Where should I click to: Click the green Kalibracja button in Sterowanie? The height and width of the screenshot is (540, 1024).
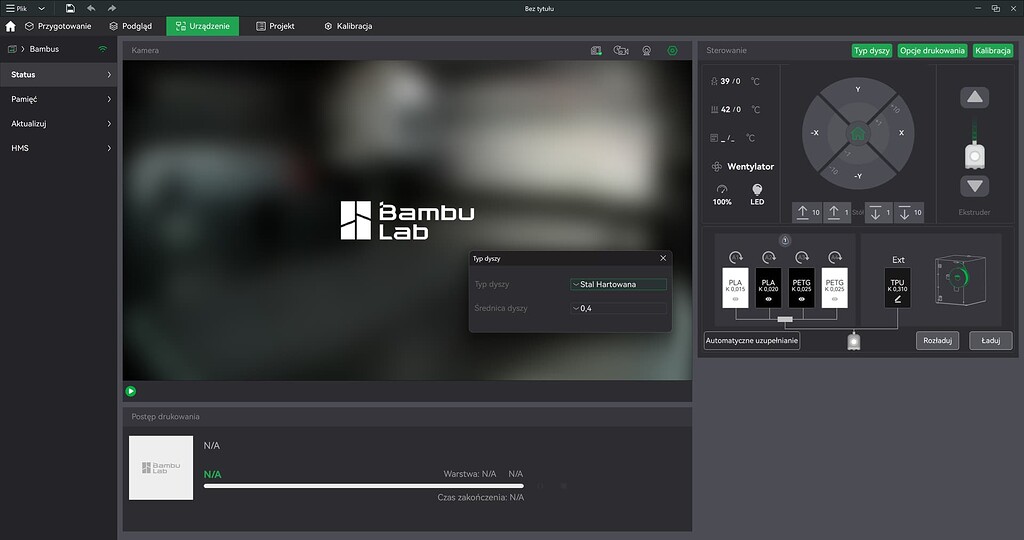993,50
